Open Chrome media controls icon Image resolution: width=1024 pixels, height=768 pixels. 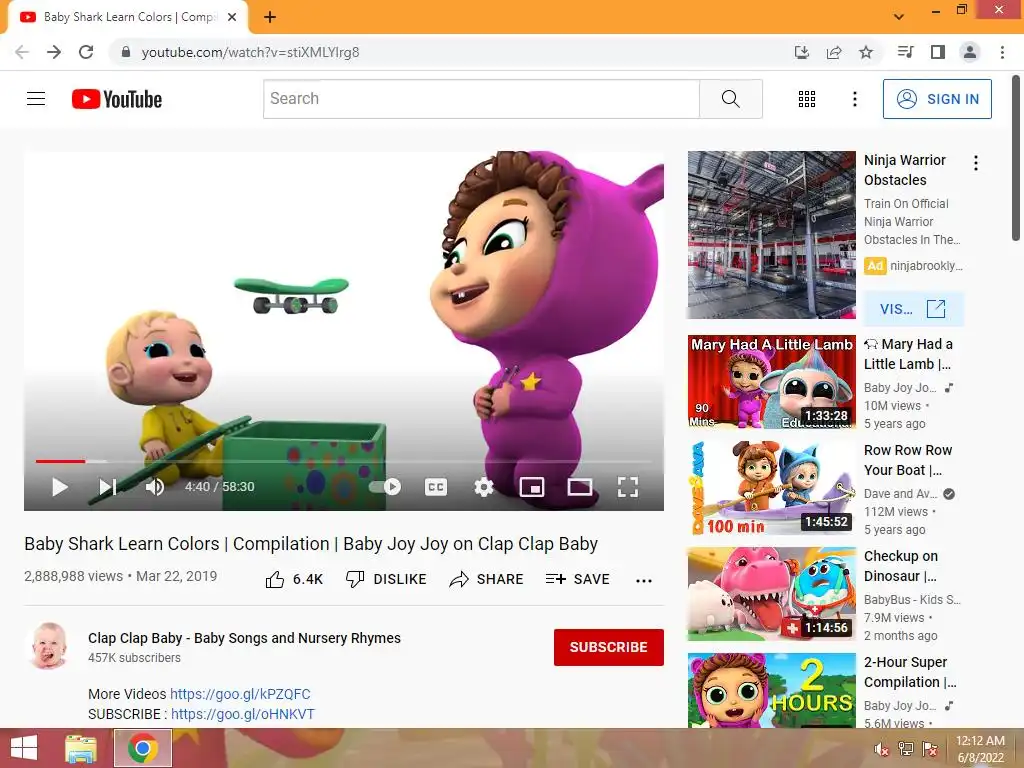[x=905, y=52]
